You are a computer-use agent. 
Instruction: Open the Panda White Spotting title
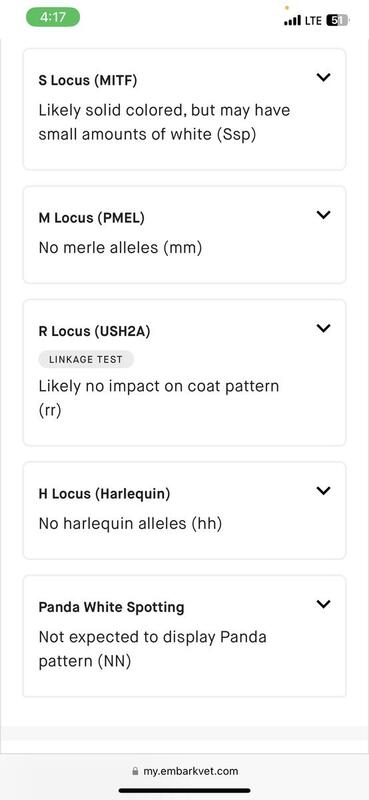111,607
